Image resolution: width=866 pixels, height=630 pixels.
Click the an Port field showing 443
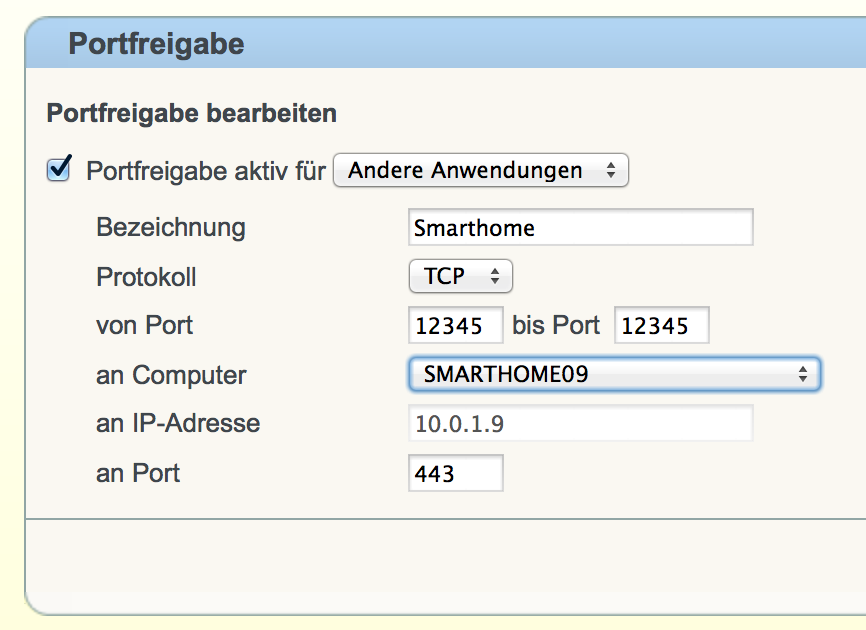[456, 473]
